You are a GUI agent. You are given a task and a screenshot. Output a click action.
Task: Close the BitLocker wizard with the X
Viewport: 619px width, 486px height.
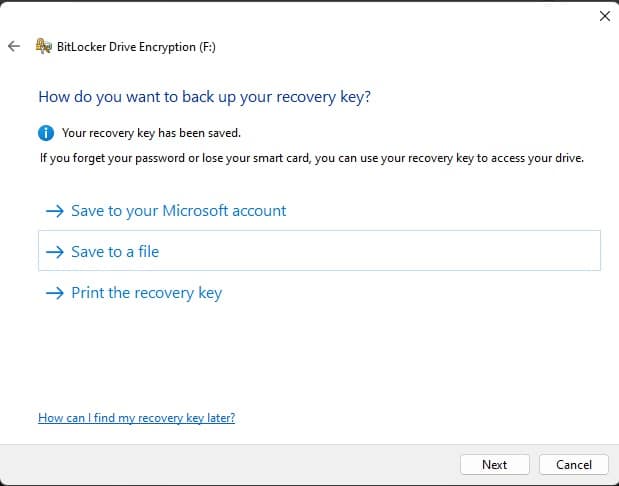coord(605,16)
